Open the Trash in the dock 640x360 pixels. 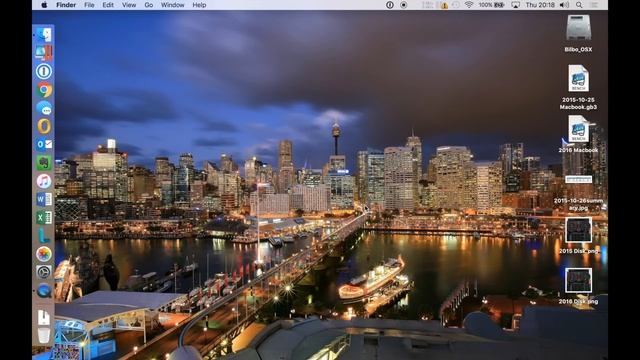coord(44,336)
